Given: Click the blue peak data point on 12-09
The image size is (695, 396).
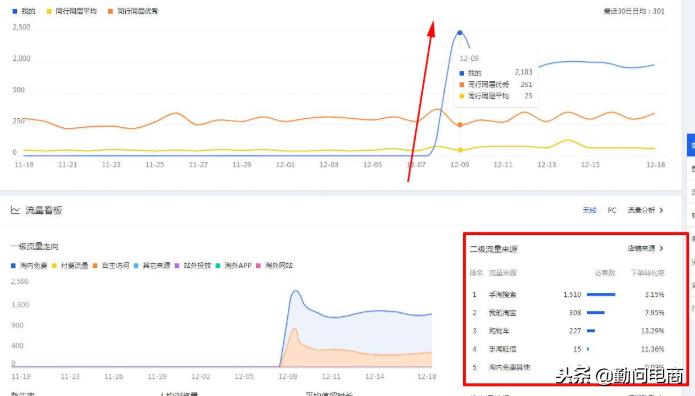Looking at the screenshot, I should point(460,32).
